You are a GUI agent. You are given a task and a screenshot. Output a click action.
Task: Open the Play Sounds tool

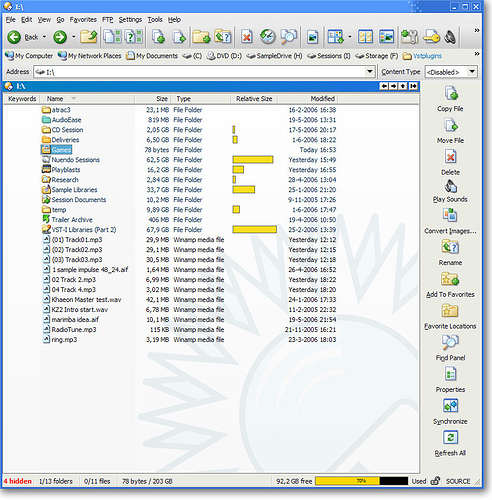450,187
